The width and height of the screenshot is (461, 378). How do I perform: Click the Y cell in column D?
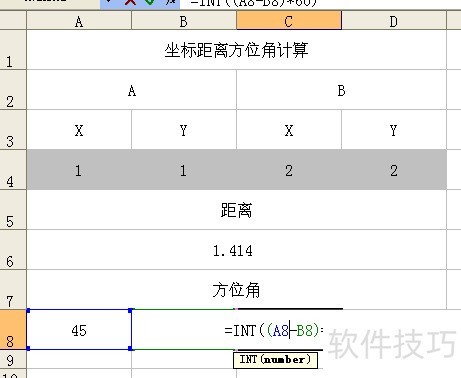(x=394, y=130)
